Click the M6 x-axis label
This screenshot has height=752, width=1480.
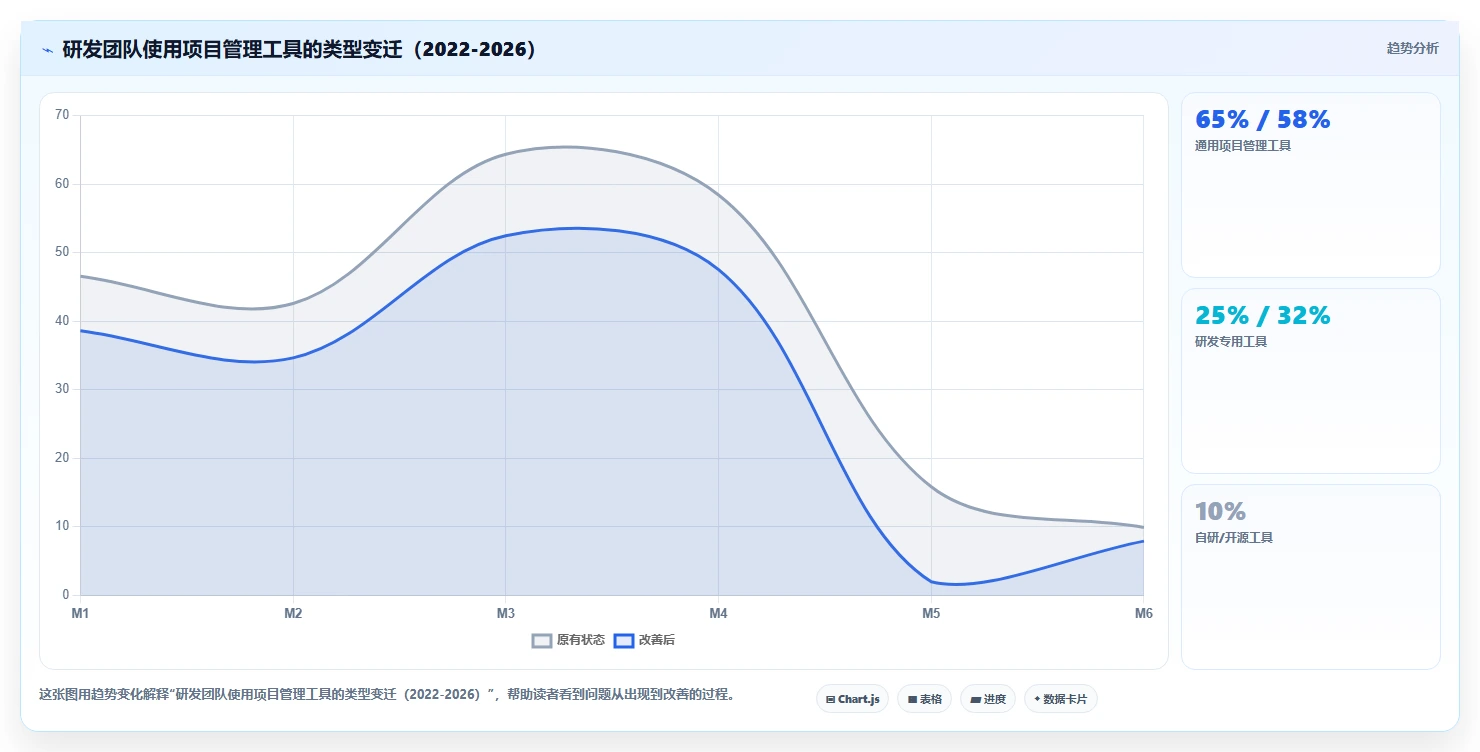click(x=1144, y=613)
